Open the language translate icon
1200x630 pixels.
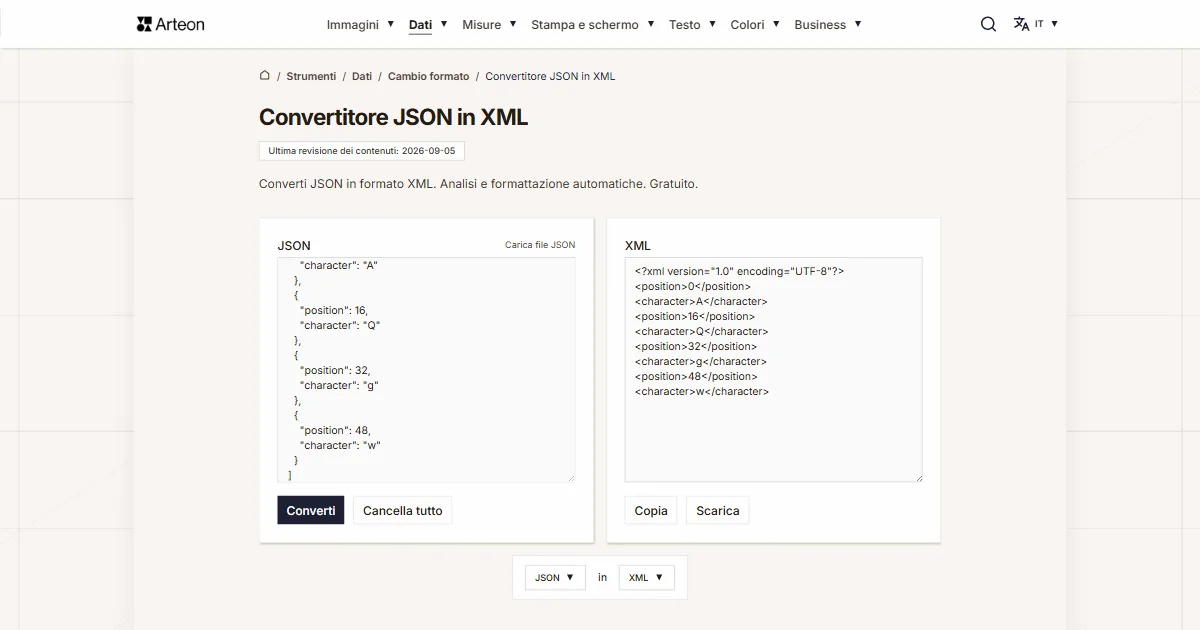pos(1021,24)
